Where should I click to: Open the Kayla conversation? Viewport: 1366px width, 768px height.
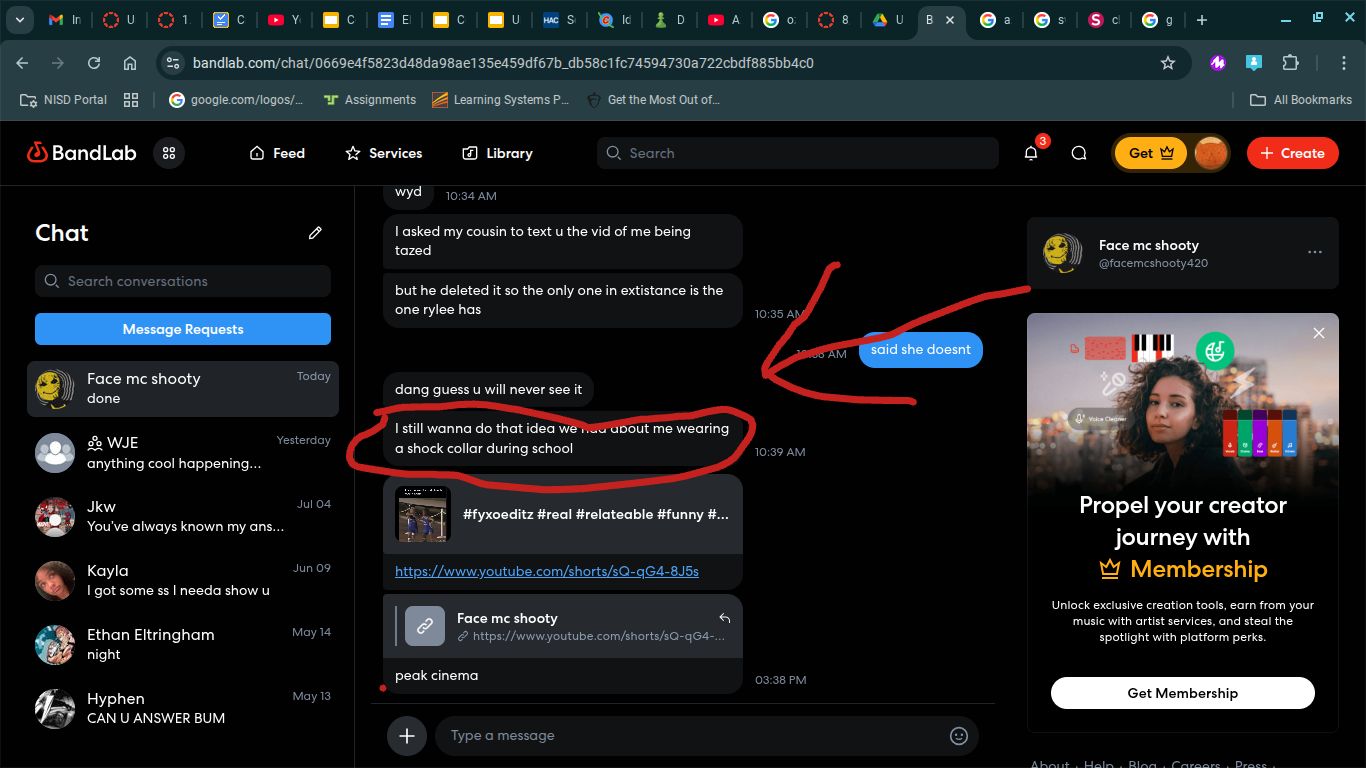pos(183,580)
